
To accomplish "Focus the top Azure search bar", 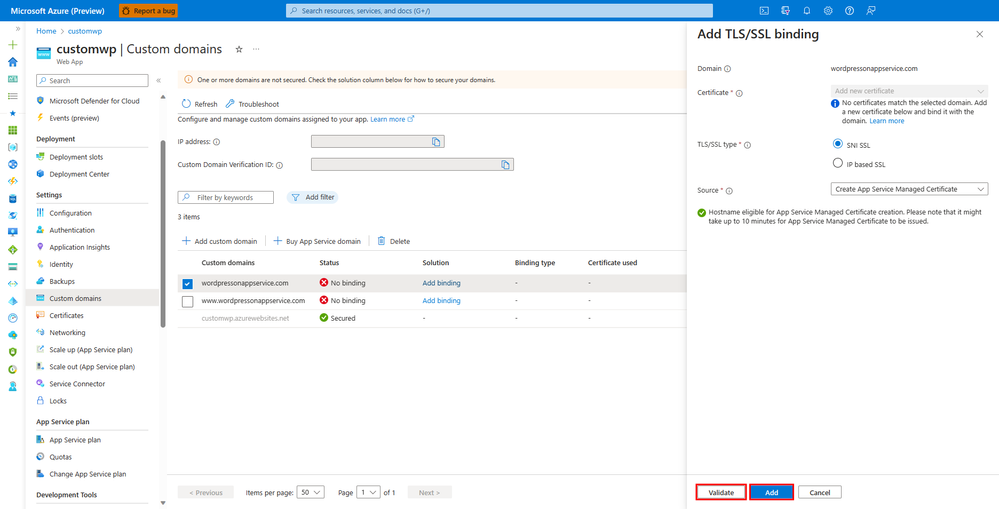I will click(x=499, y=11).
